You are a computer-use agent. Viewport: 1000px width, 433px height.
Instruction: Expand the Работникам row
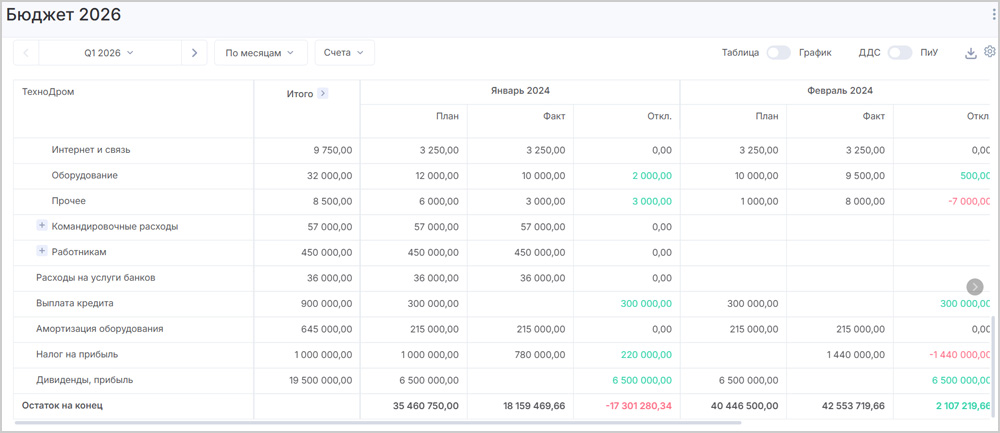point(42,251)
